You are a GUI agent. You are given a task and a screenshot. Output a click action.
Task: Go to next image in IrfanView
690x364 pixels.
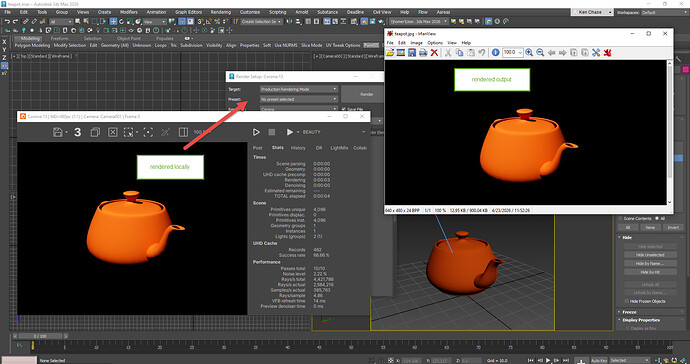coord(562,53)
